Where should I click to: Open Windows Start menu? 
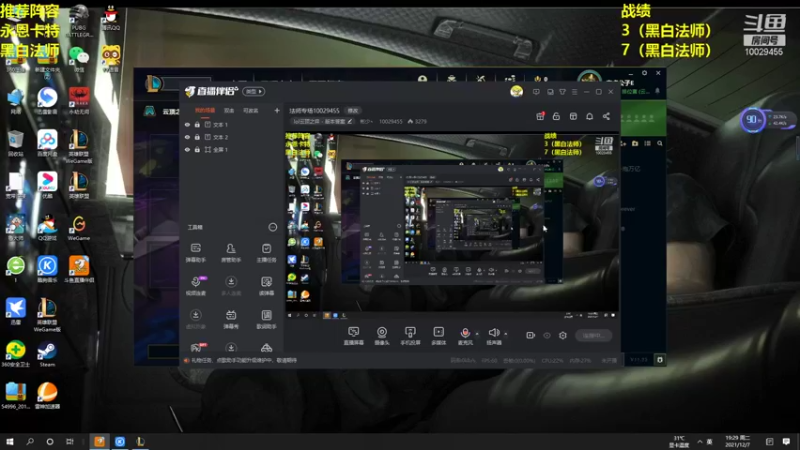tap(10, 442)
